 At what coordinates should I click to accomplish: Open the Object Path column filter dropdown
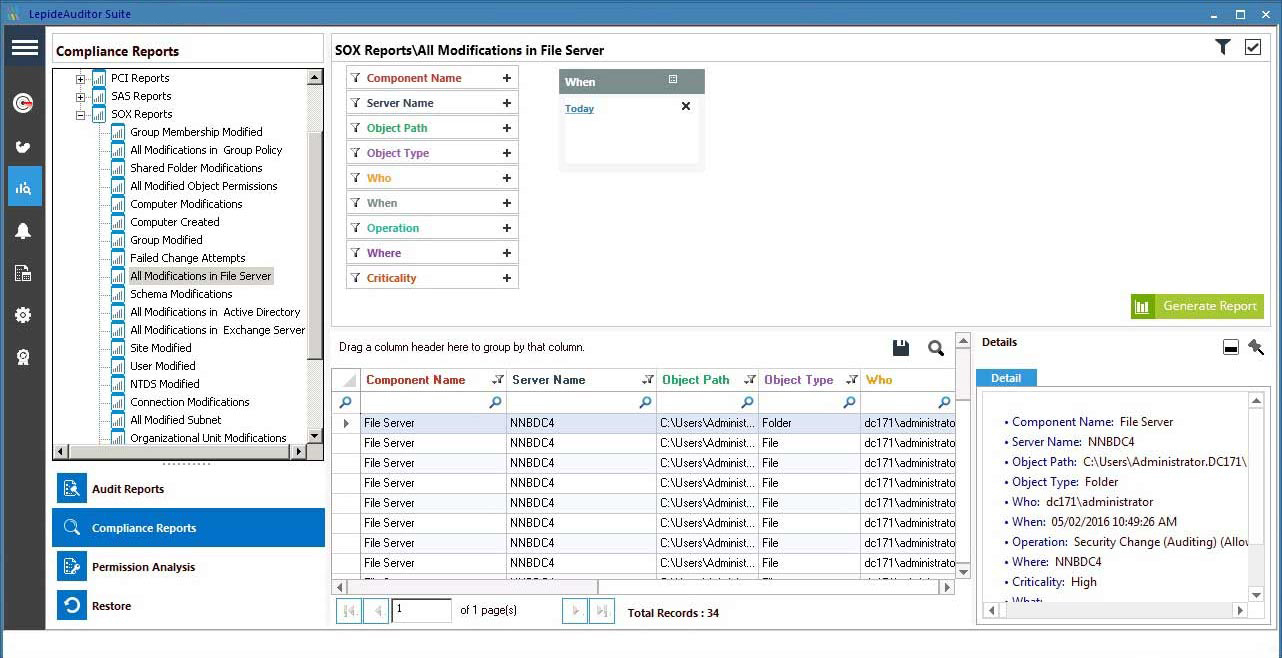pos(749,380)
